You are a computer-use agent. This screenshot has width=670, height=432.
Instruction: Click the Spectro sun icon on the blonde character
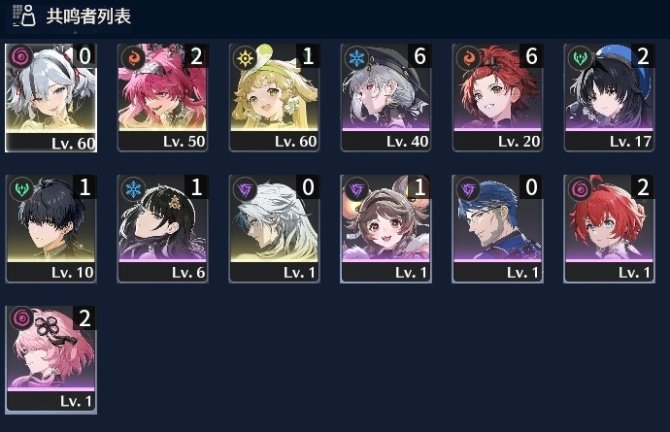pyautogui.click(x=245, y=57)
